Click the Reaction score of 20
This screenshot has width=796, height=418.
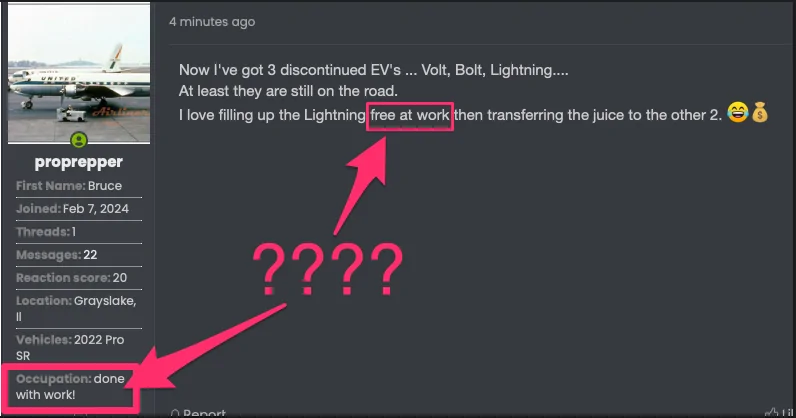coord(120,278)
